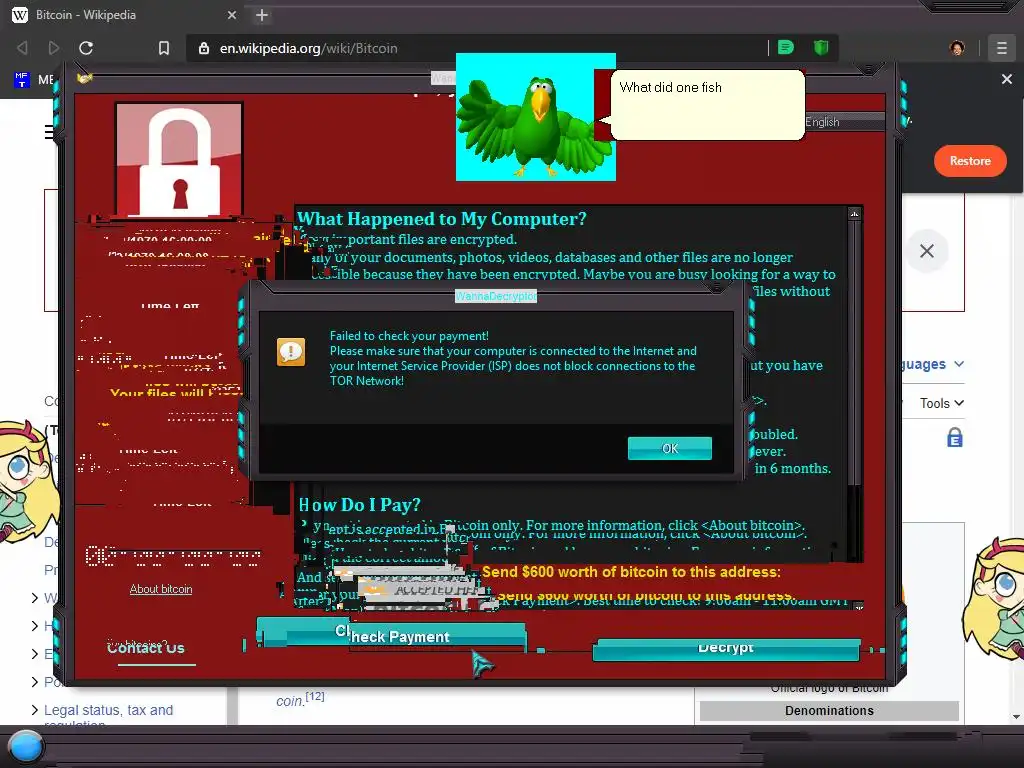The height and width of the screenshot is (768, 1024).
Task: Open the green chat extension icon
Action: tap(786, 48)
